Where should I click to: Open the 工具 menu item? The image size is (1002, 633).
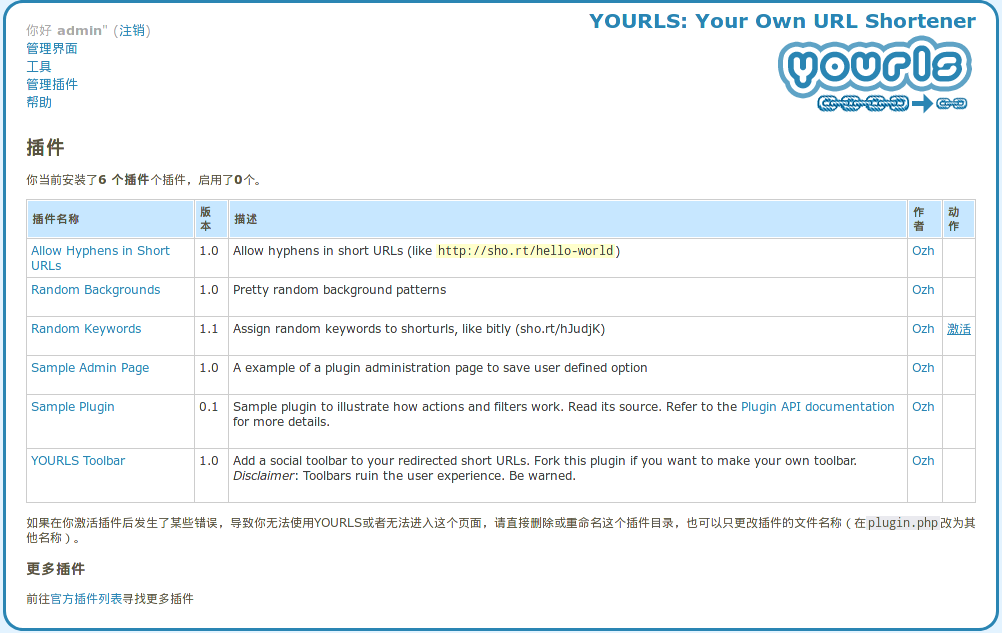(x=39, y=67)
